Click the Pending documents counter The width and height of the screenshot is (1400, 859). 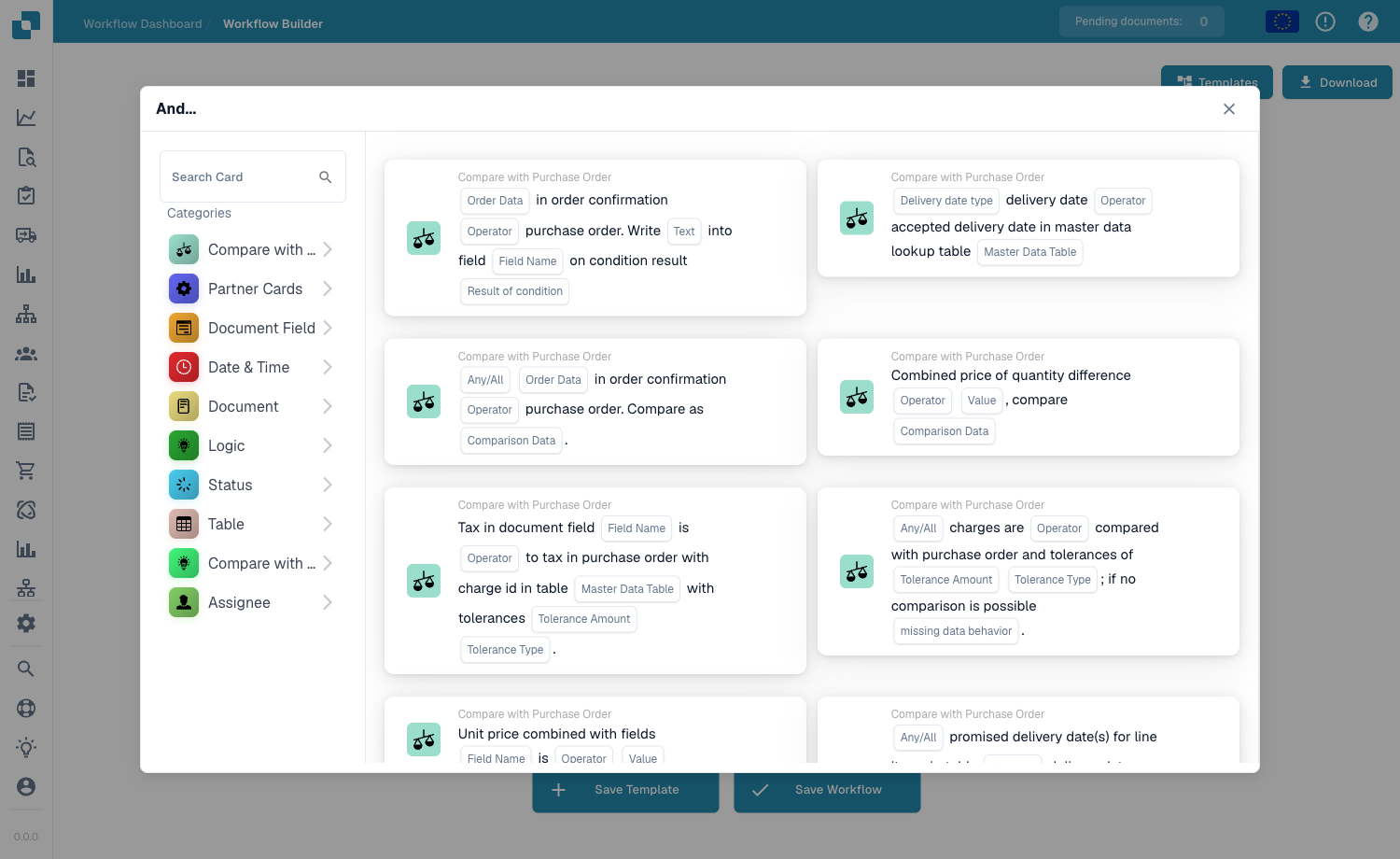(1141, 21)
